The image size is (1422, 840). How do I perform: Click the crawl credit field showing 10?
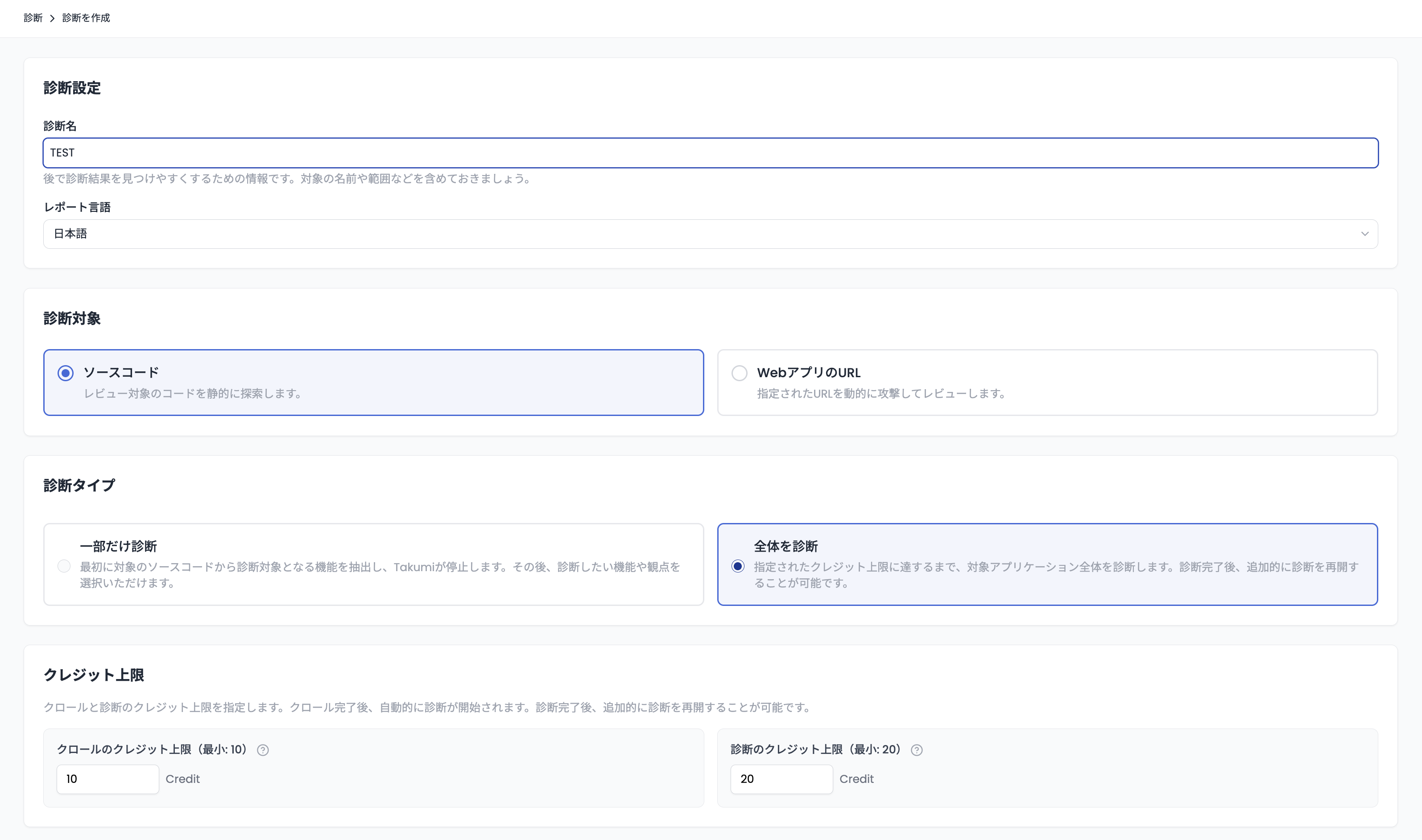pos(107,779)
